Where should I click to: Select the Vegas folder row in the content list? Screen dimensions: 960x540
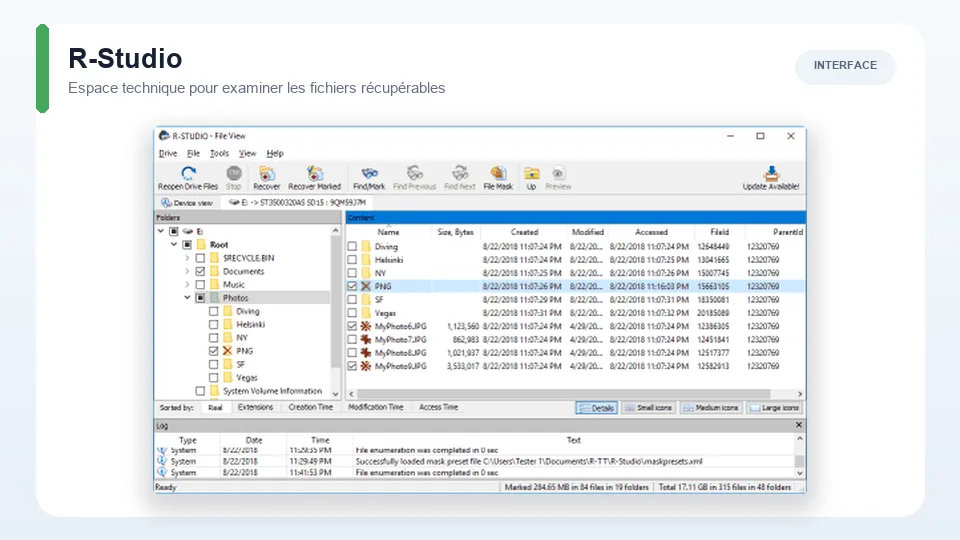pos(576,313)
